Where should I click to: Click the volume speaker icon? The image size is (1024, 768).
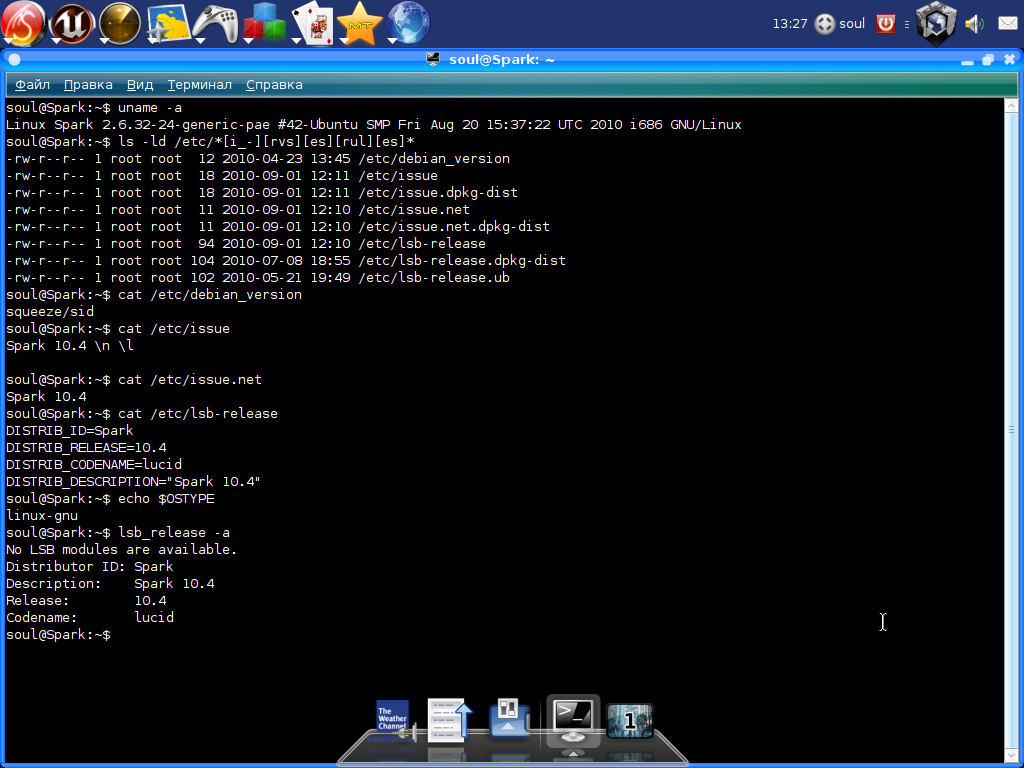974,24
